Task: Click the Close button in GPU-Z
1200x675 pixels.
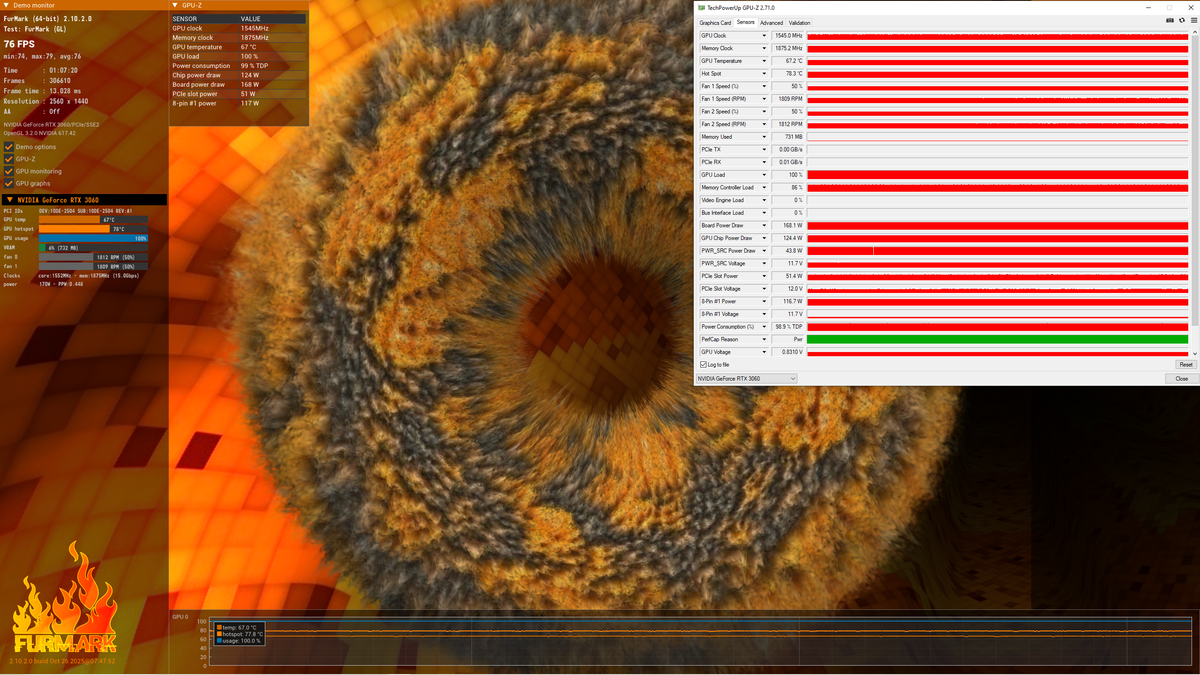Action: point(1182,379)
